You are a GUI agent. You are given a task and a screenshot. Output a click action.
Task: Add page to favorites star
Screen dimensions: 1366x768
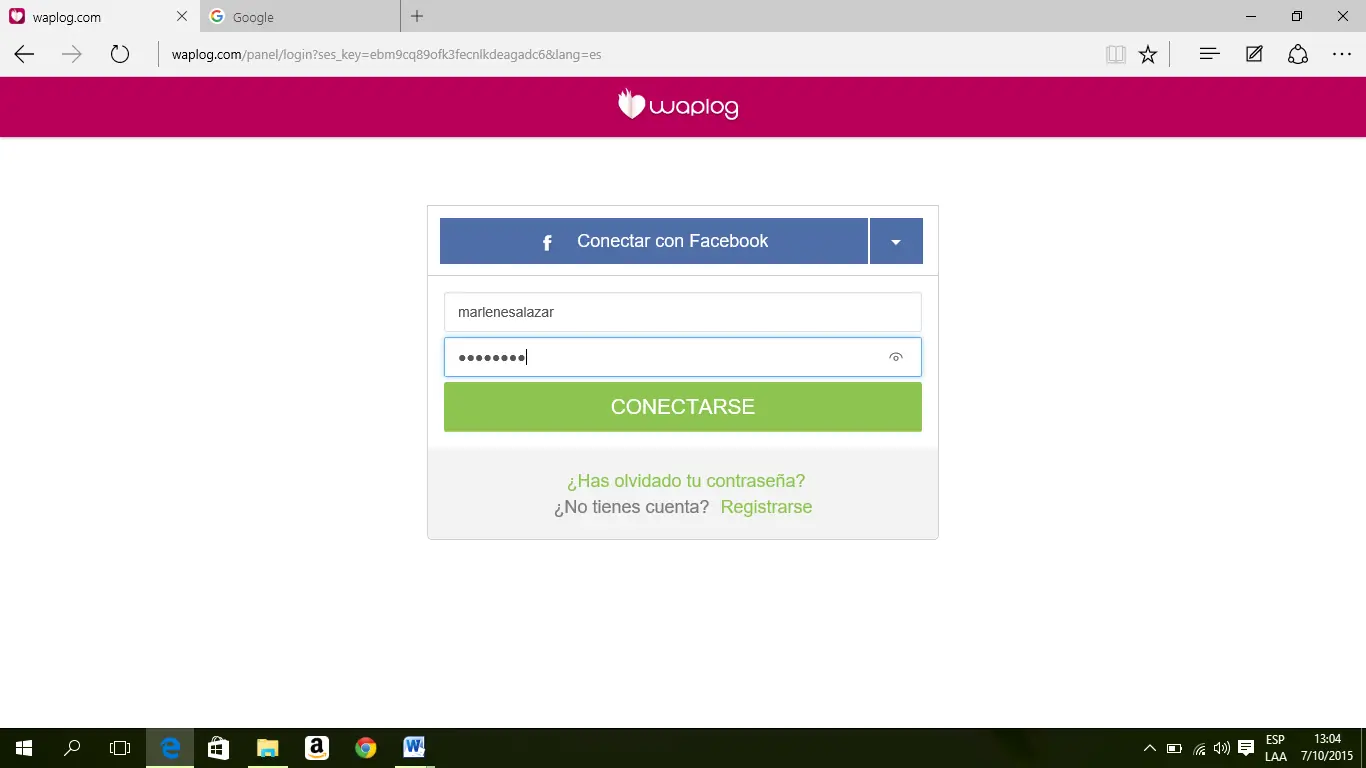click(1148, 54)
